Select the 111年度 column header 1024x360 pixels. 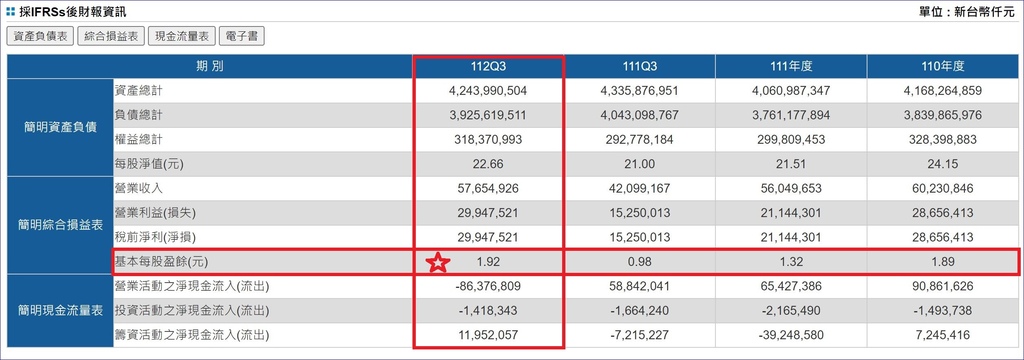pos(791,67)
